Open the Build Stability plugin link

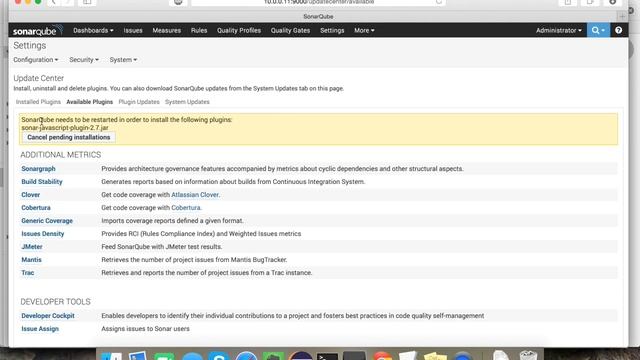tap(42, 182)
